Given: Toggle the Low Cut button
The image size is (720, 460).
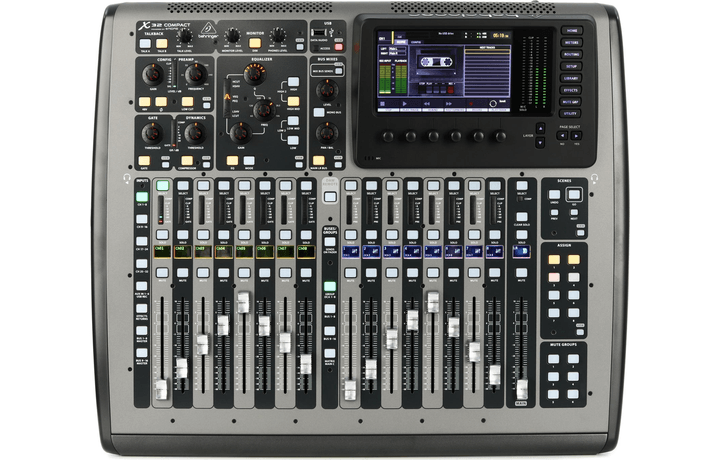Looking at the screenshot, I should pos(187,101).
